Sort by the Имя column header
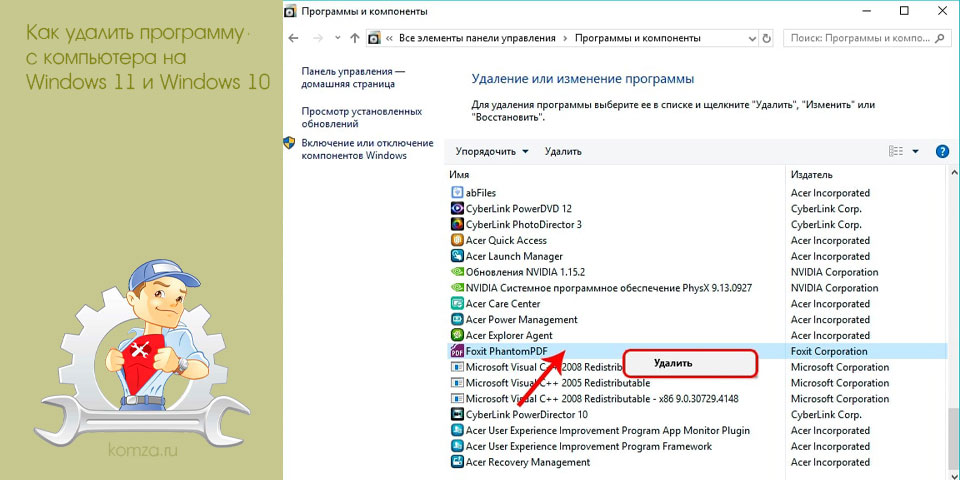 (459, 174)
